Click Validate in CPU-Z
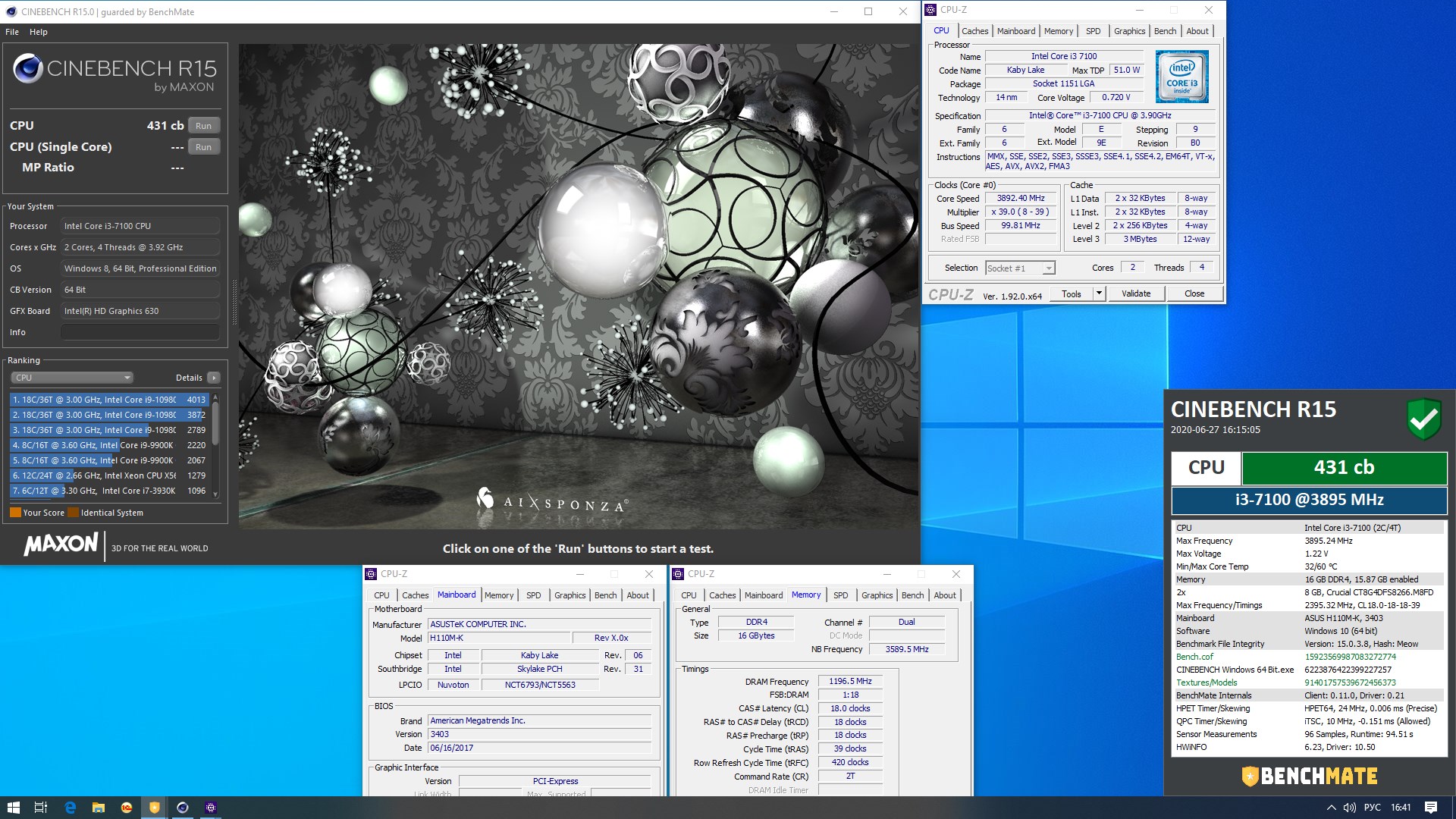Image resolution: width=1456 pixels, height=819 pixels. [1135, 293]
